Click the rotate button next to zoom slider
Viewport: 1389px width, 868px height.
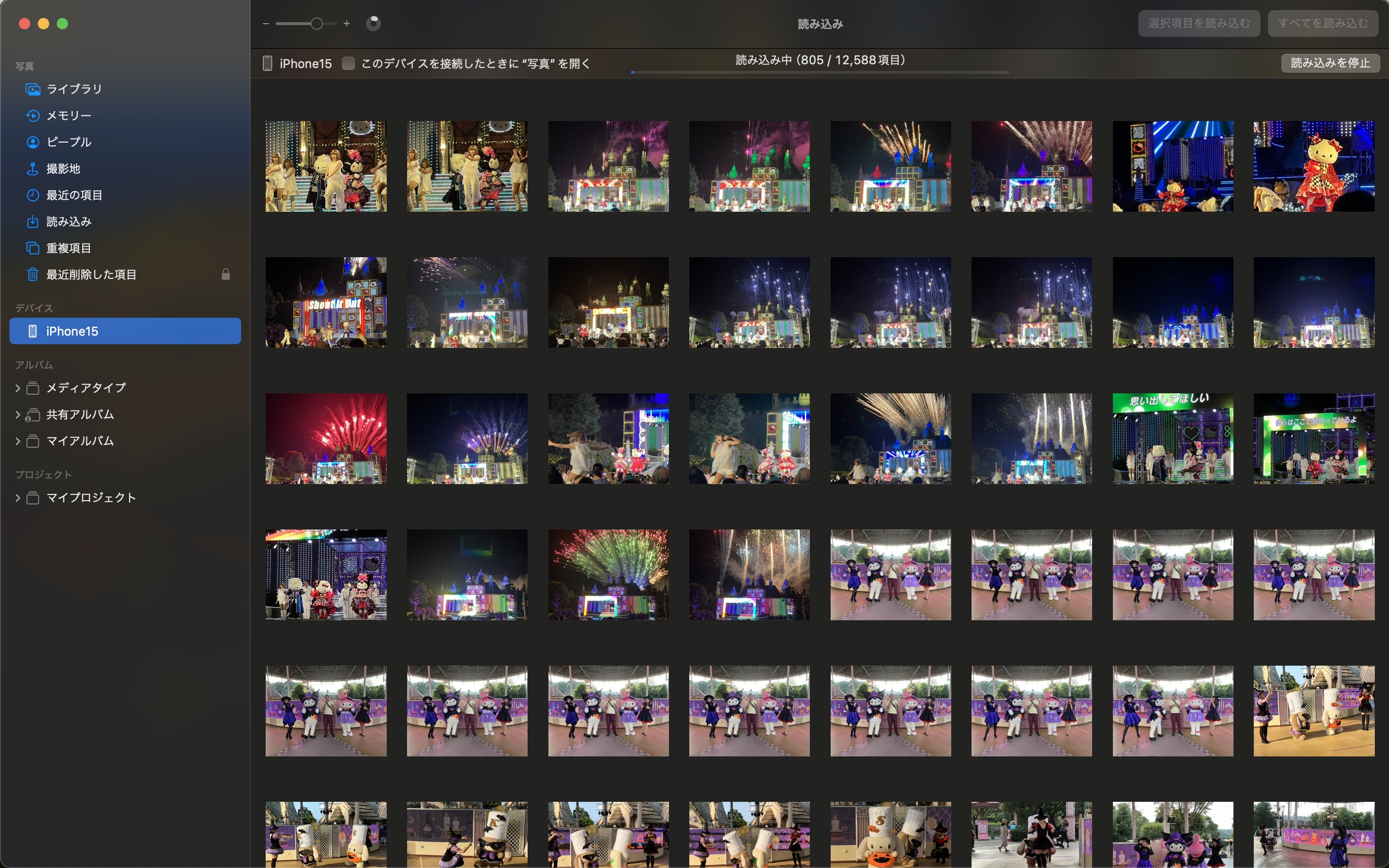373,24
